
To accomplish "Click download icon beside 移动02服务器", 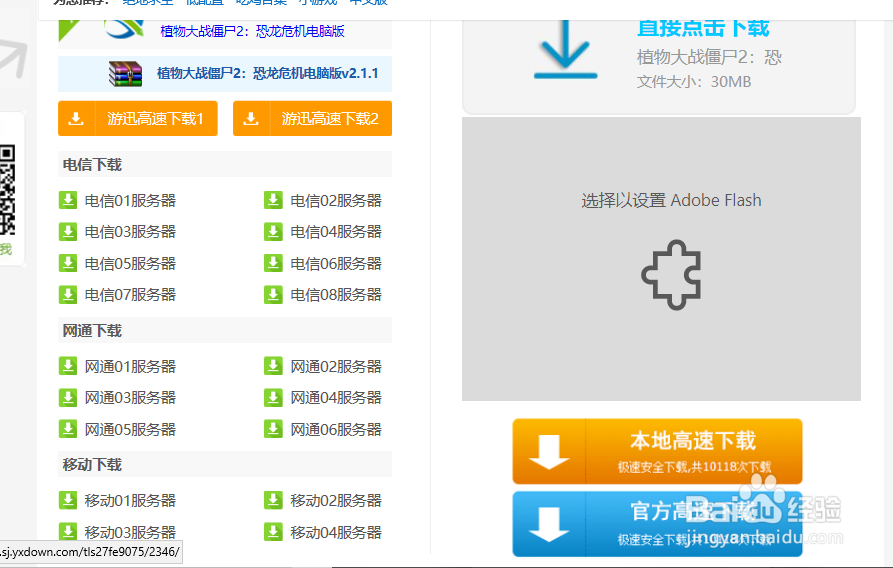I will [273, 500].
